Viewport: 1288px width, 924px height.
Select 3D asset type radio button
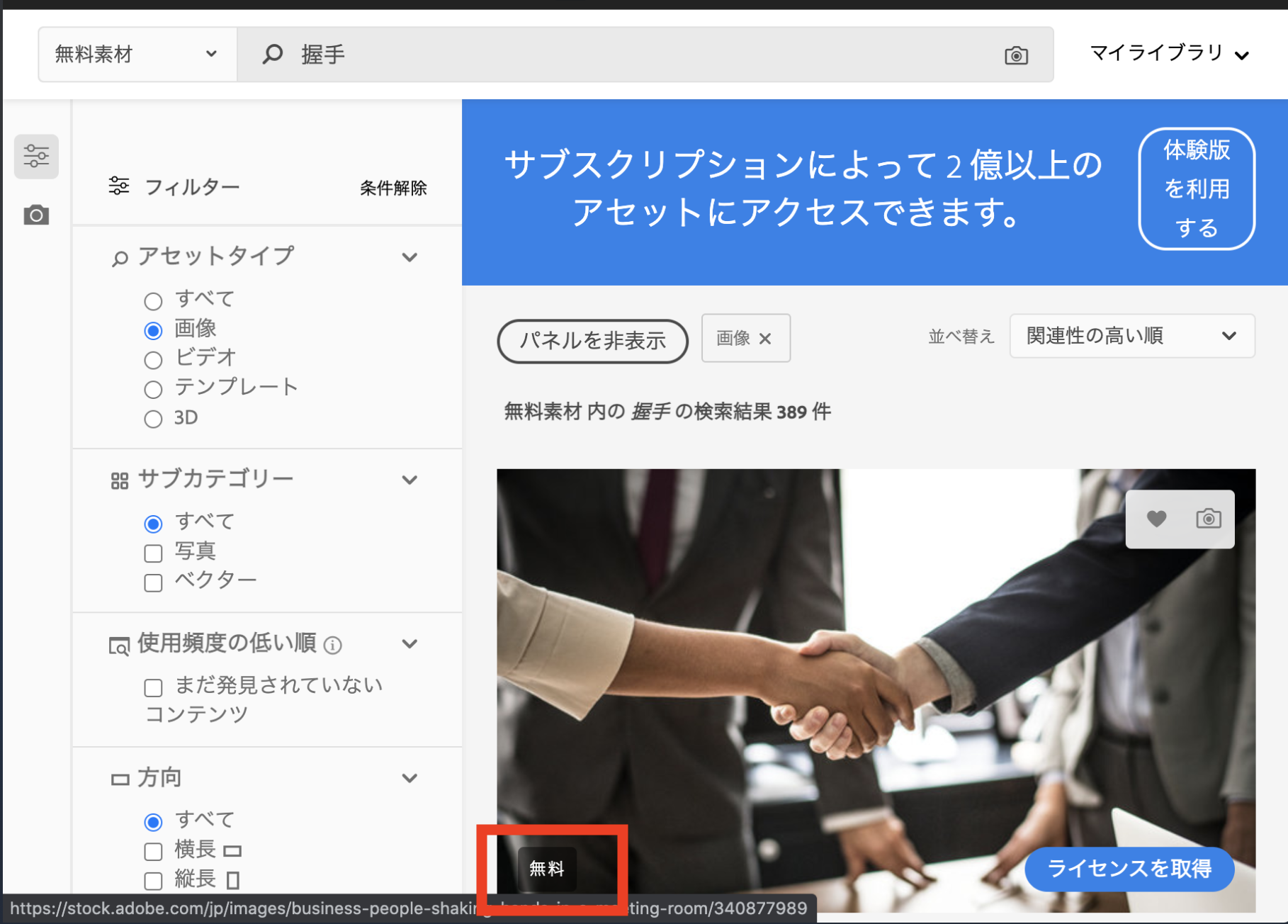(x=153, y=419)
